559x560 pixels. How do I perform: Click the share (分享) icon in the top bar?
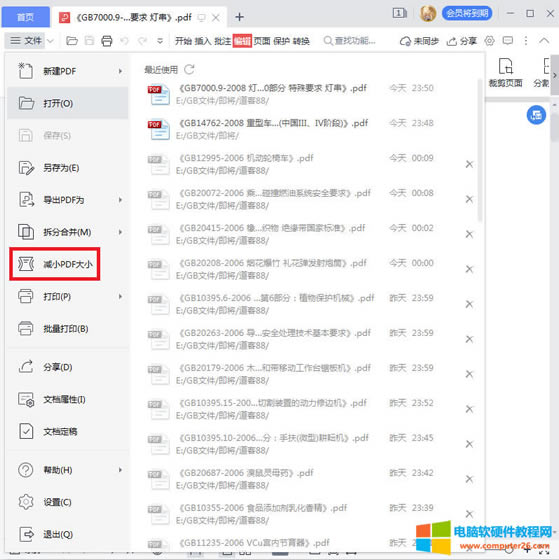pyautogui.click(x=461, y=41)
